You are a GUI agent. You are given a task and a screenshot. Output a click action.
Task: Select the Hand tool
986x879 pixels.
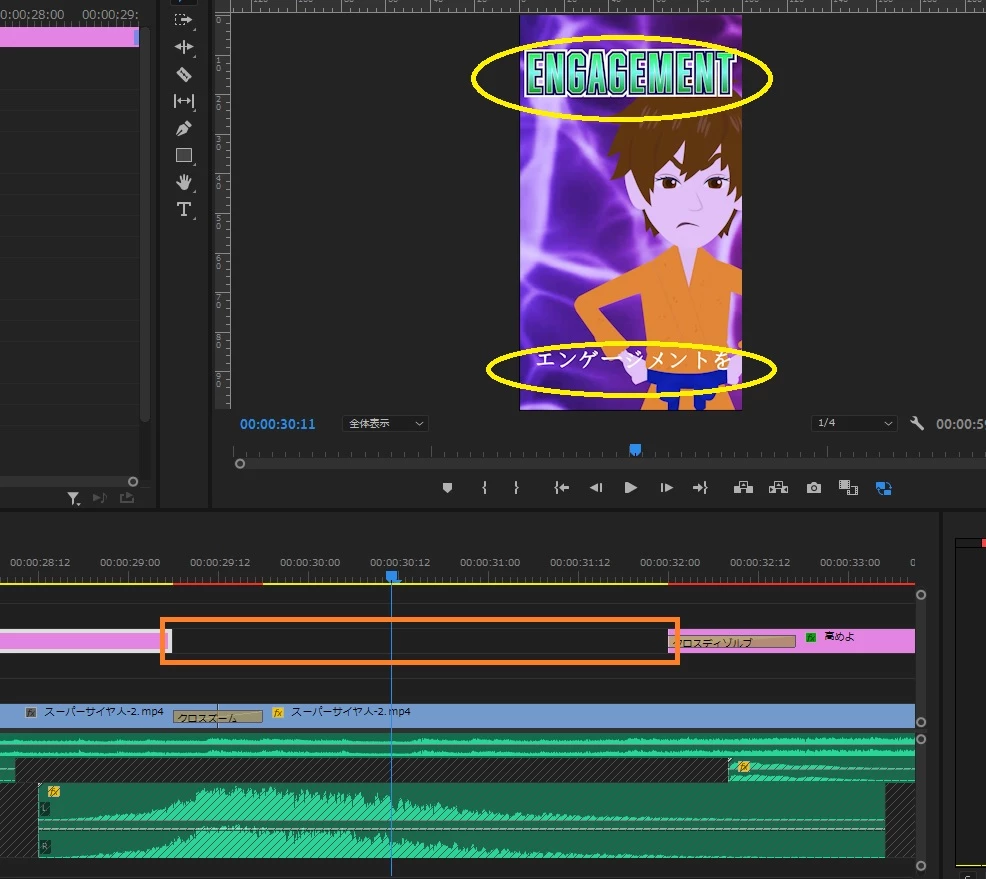click(x=184, y=182)
